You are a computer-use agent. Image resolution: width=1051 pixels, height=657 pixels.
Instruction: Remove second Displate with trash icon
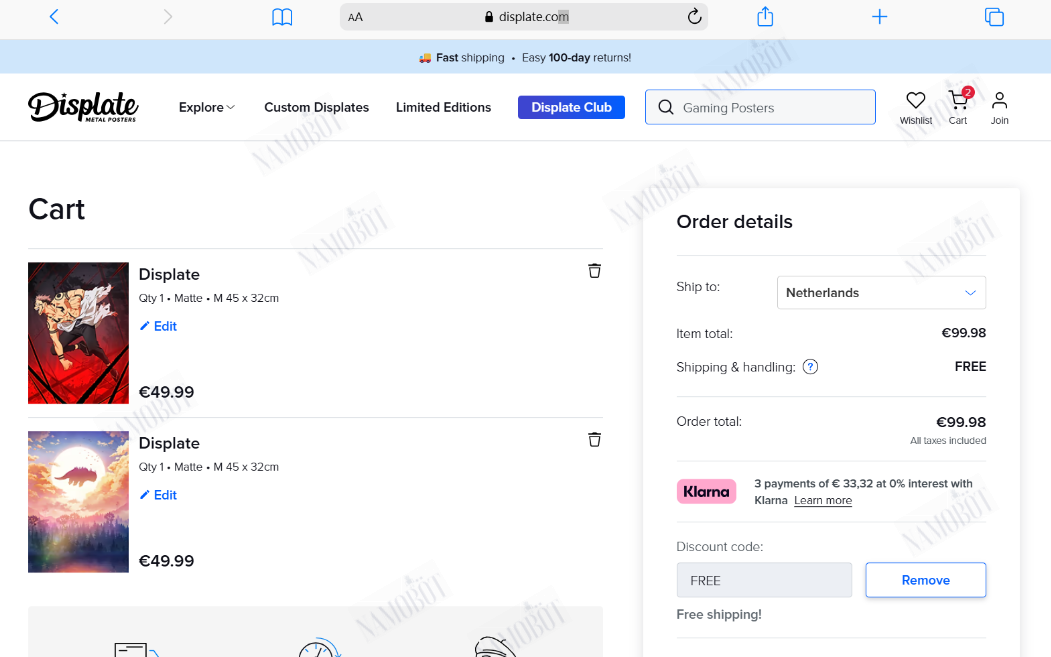coord(595,440)
